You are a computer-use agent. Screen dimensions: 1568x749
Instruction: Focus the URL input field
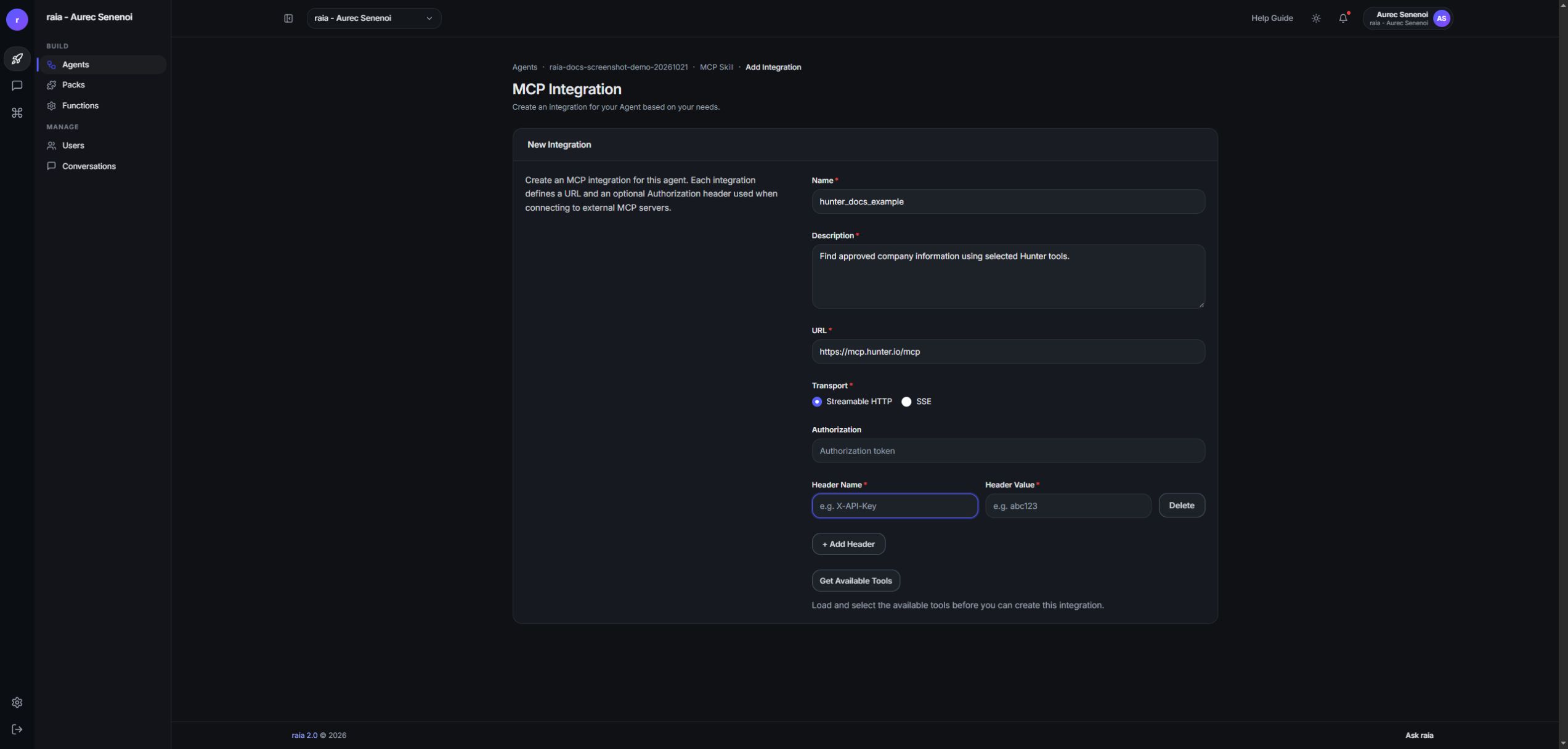pos(1008,352)
